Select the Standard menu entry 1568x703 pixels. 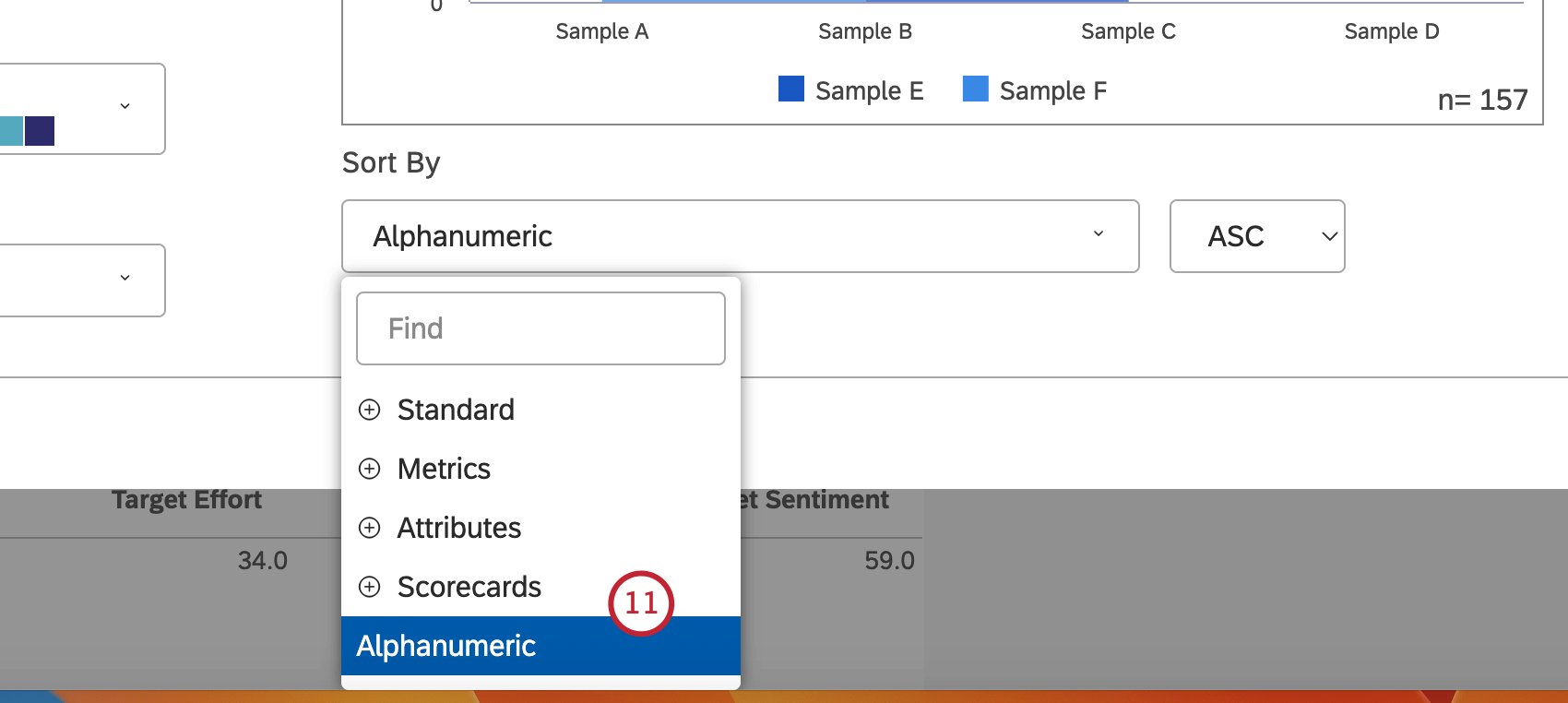coord(456,410)
